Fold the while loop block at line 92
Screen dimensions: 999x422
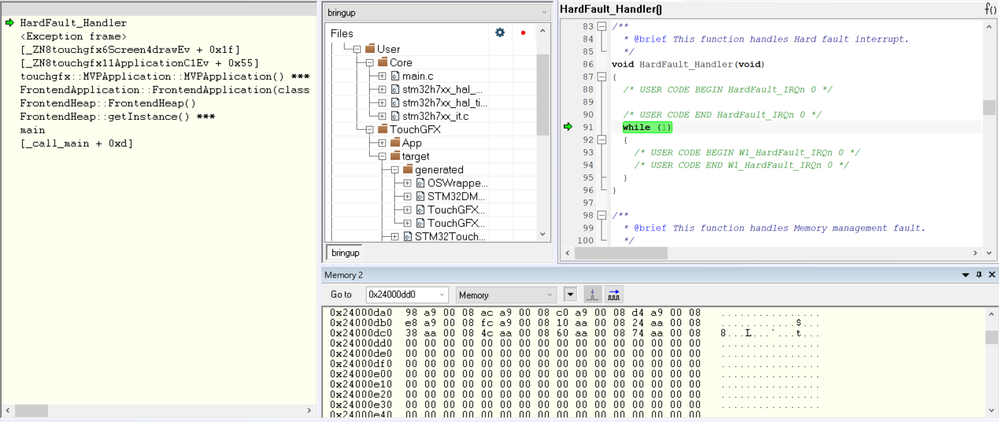coord(601,140)
